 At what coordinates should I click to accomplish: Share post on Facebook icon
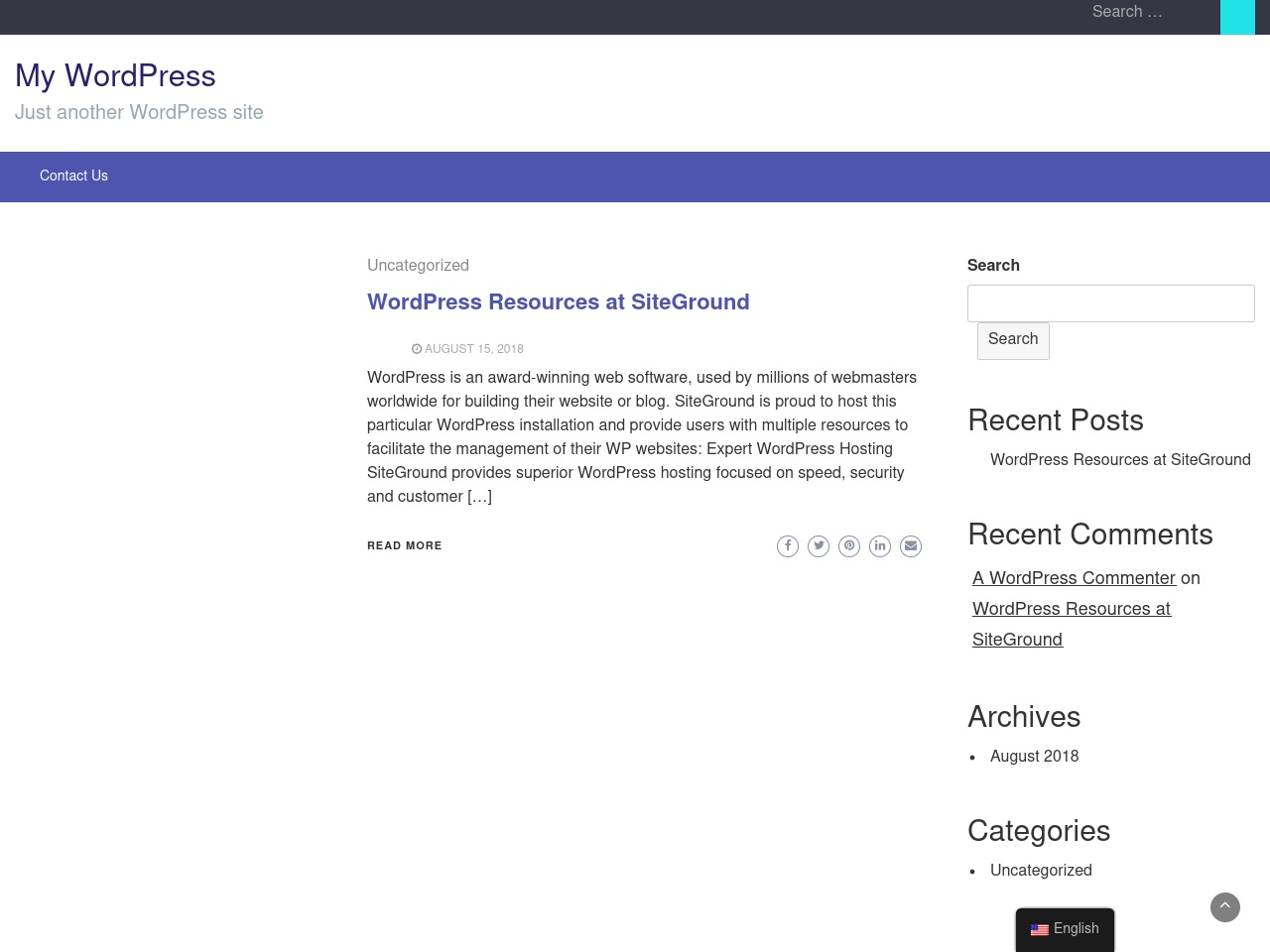pos(788,546)
